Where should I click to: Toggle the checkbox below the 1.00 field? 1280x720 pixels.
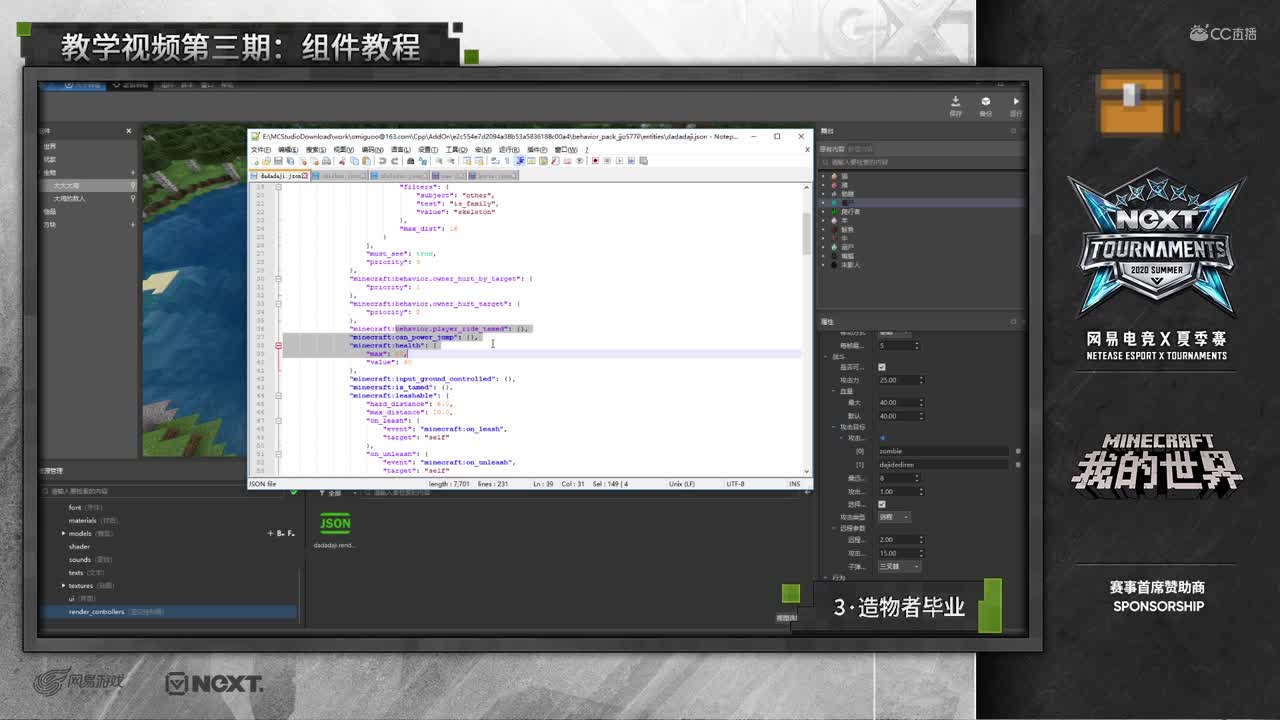(881, 504)
